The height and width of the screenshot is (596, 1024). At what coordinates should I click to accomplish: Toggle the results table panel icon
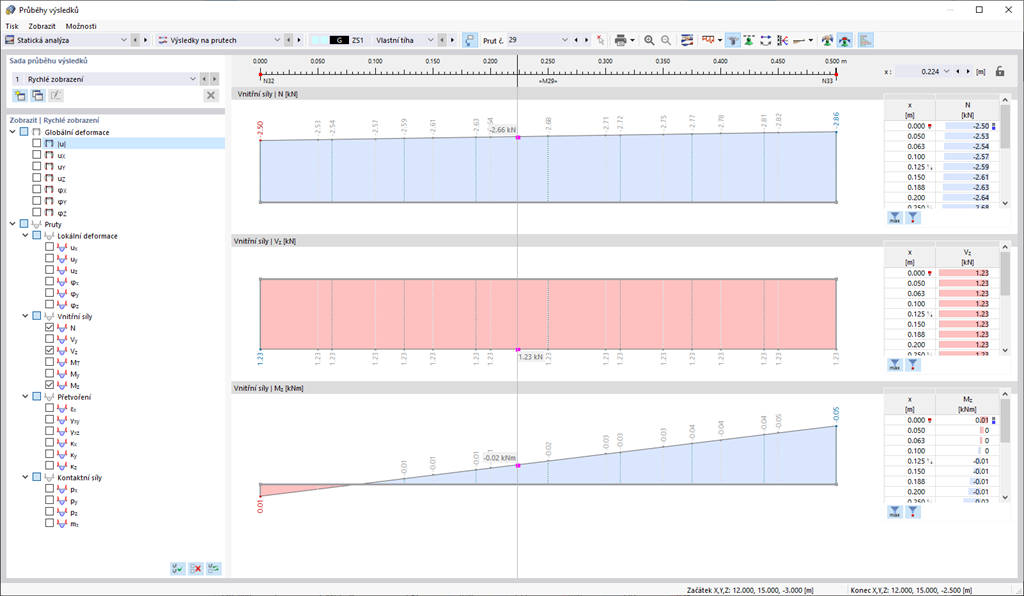[865, 40]
